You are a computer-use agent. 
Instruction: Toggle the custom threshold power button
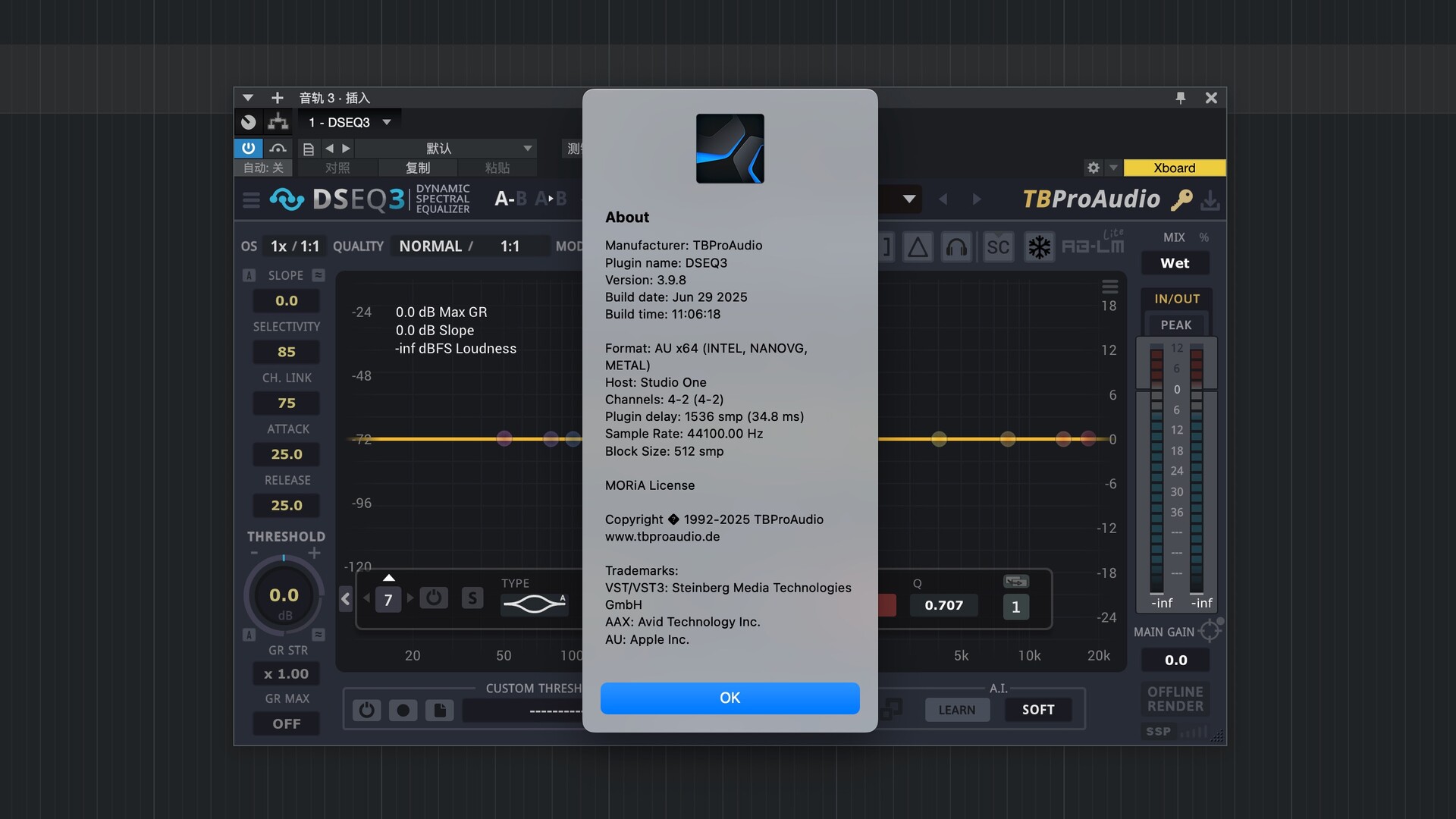[x=366, y=711]
